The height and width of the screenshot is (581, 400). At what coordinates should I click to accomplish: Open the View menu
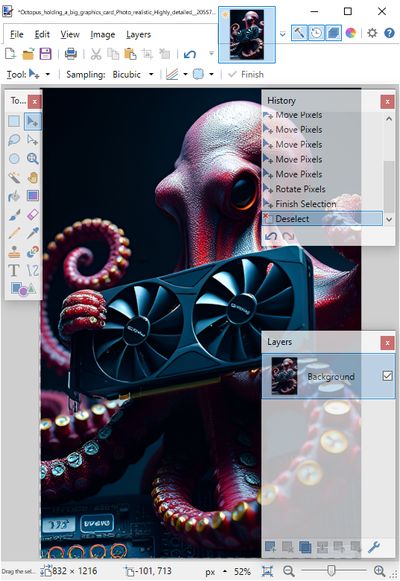click(70, 34)
